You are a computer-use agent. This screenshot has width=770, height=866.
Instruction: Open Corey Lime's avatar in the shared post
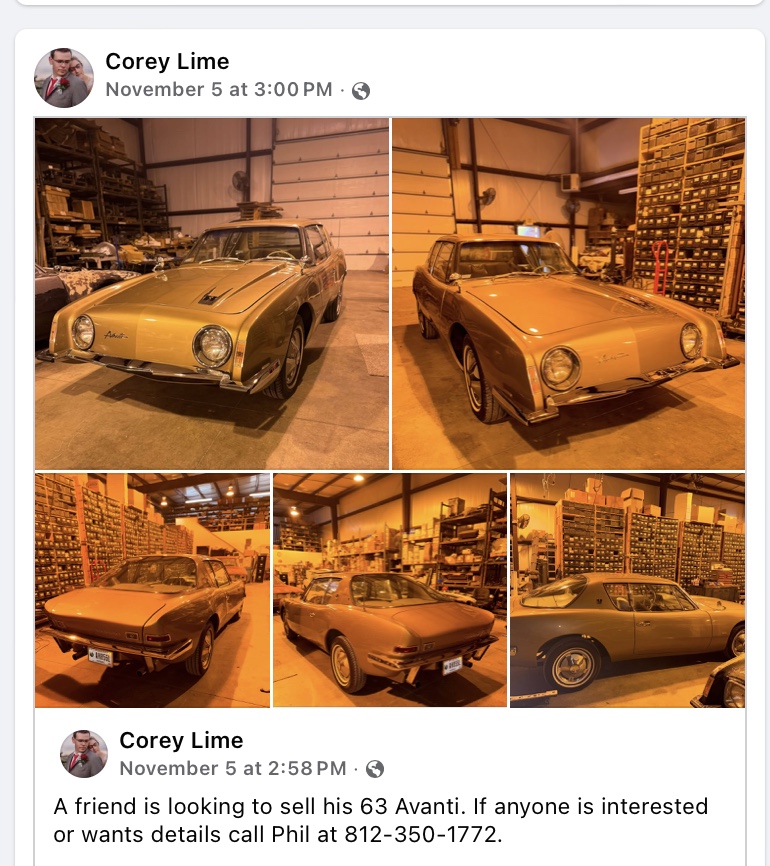click(84, 754)
